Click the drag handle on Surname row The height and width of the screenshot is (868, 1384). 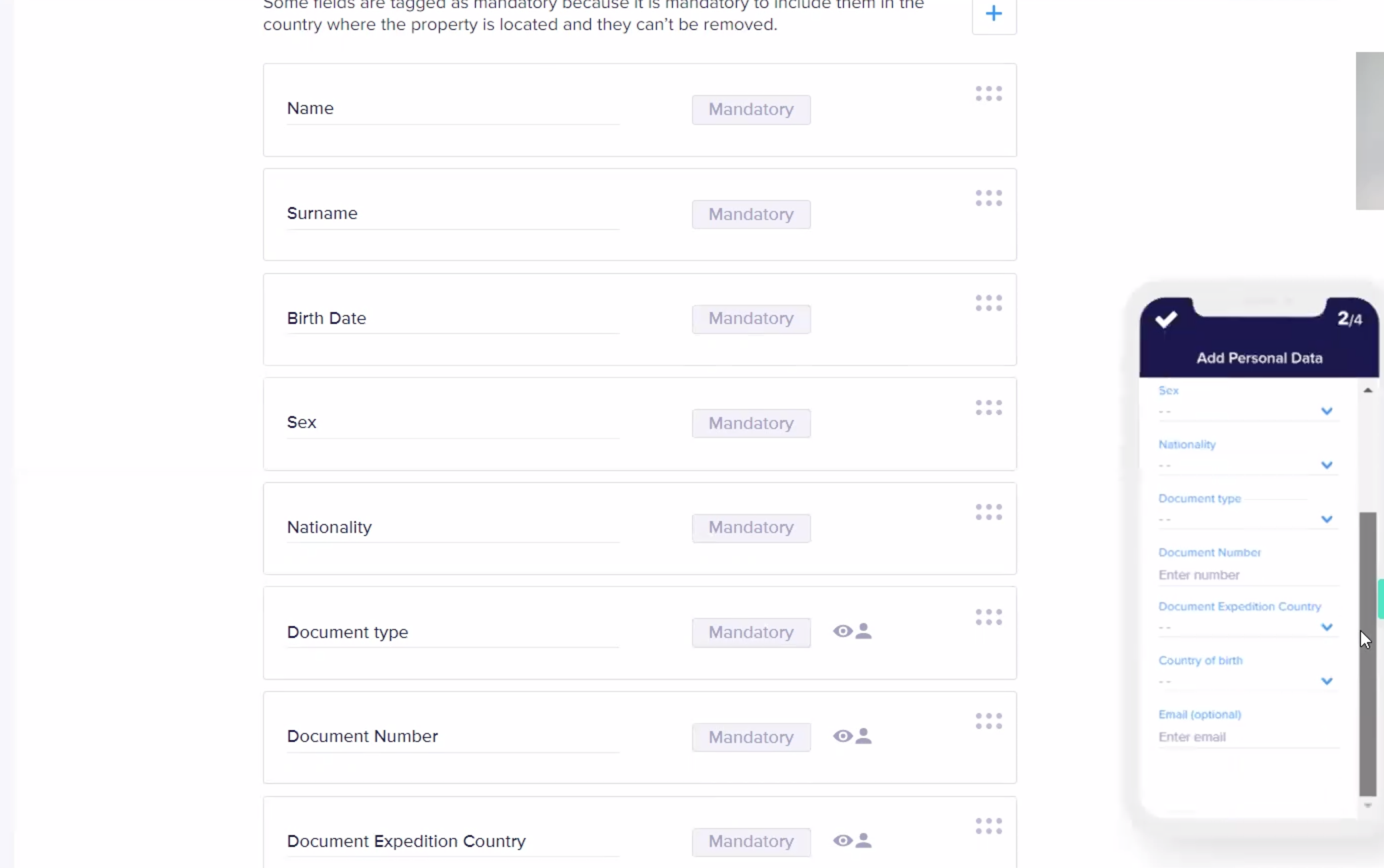(x=989, y=199)
